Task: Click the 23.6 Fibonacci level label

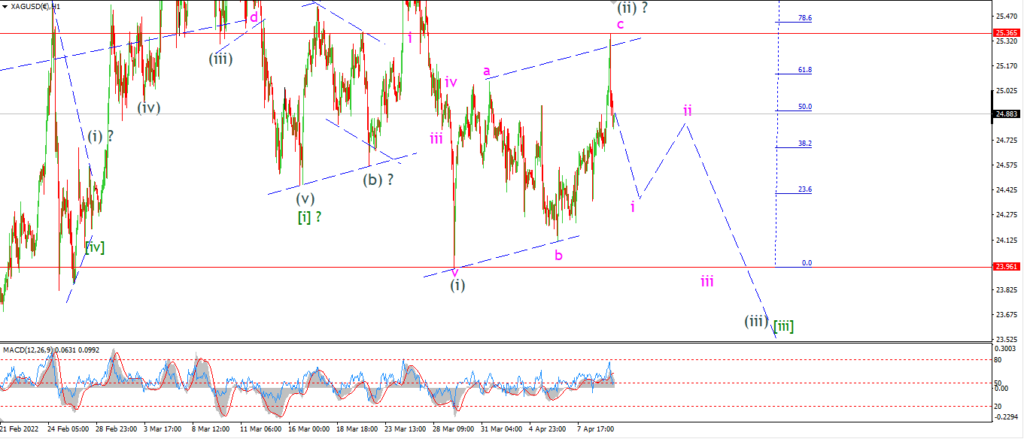Action: 805,189
